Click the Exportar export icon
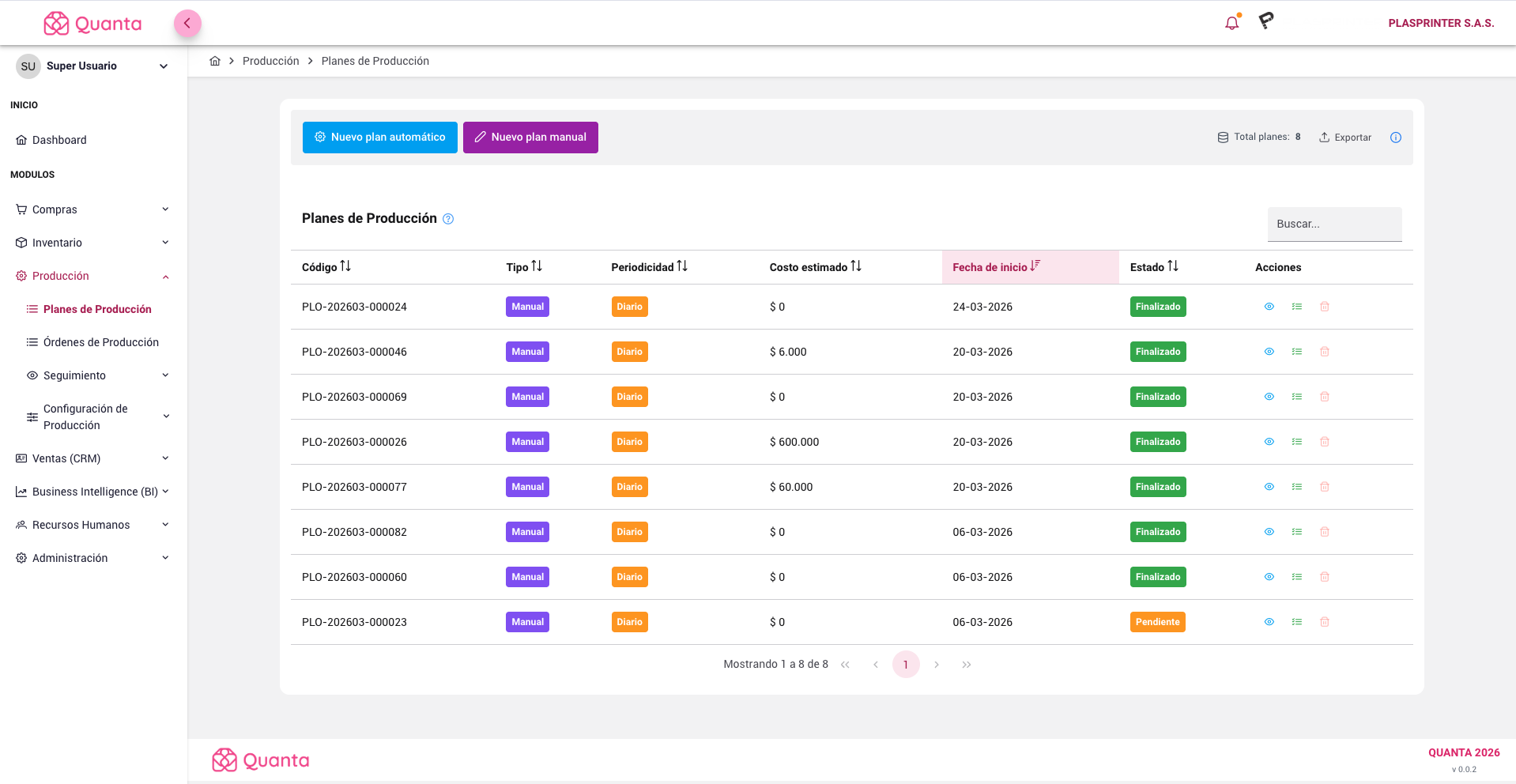Screen dimensions: 1516x784 [1324, 137]
